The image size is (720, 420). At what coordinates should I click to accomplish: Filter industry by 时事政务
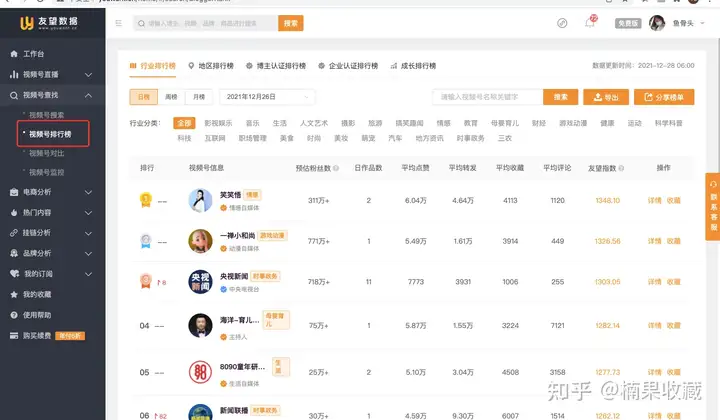pyautogui.click(x=470, y=138)
